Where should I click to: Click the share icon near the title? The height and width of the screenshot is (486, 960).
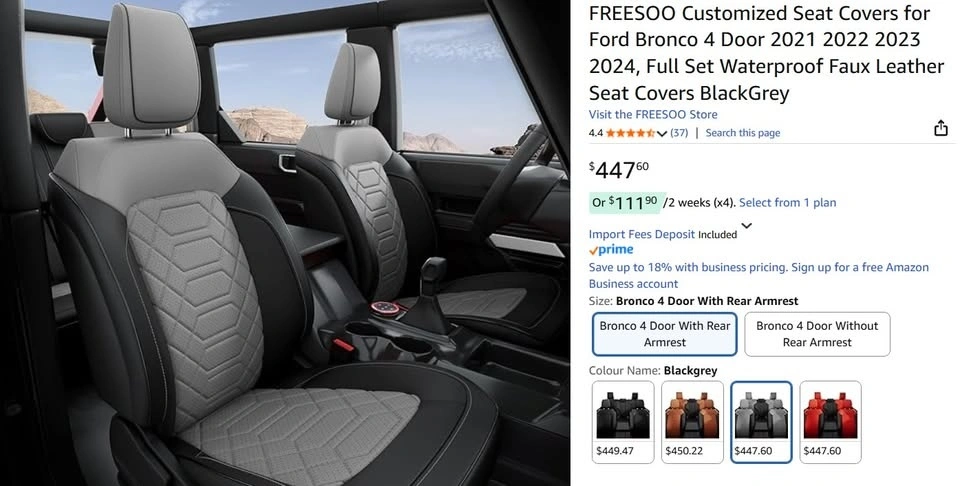pyautogui.click(x=940, y=128)
